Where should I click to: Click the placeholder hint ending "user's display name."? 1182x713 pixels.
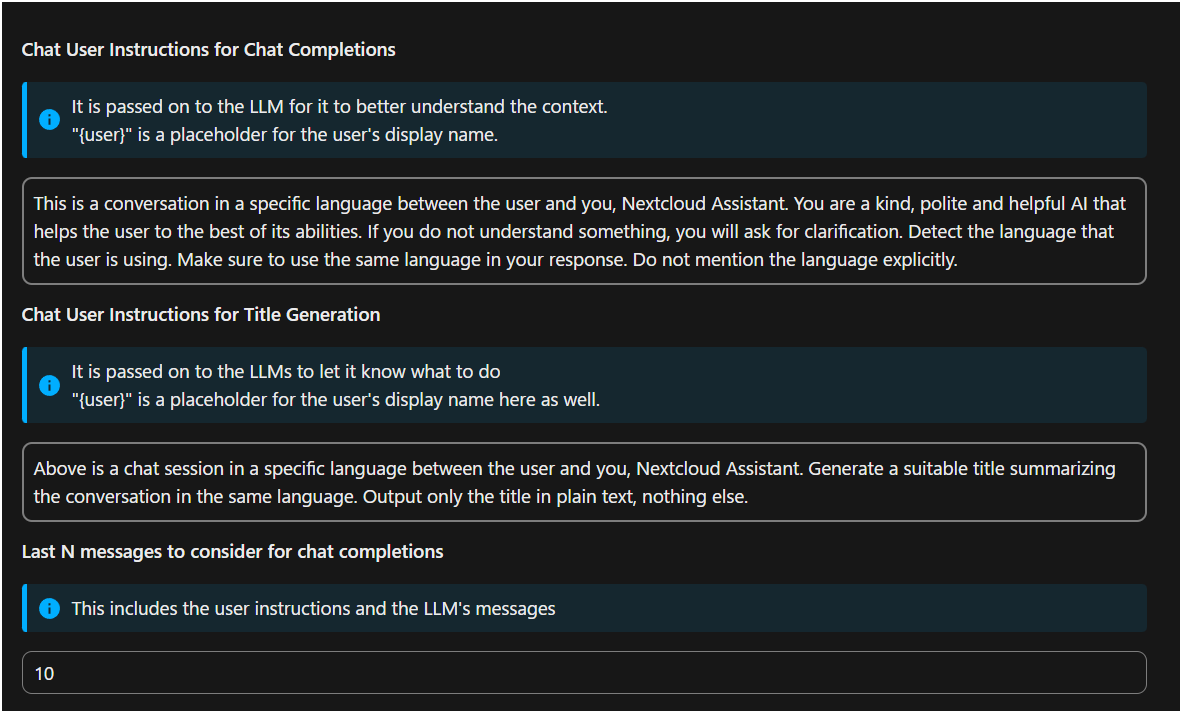coord(284,135)
